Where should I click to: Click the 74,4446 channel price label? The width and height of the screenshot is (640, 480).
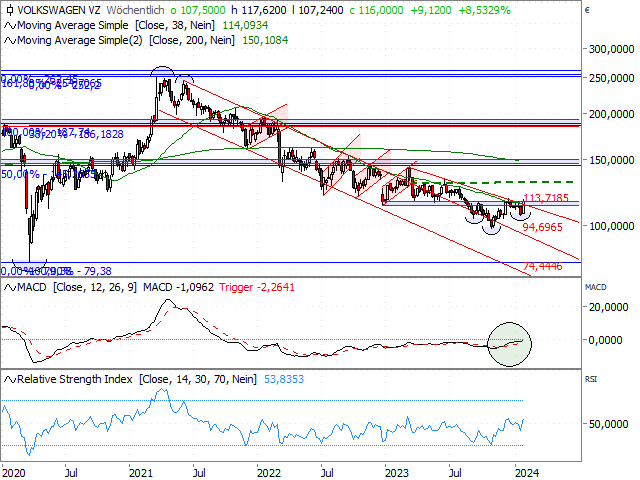(x=543, y=266)
